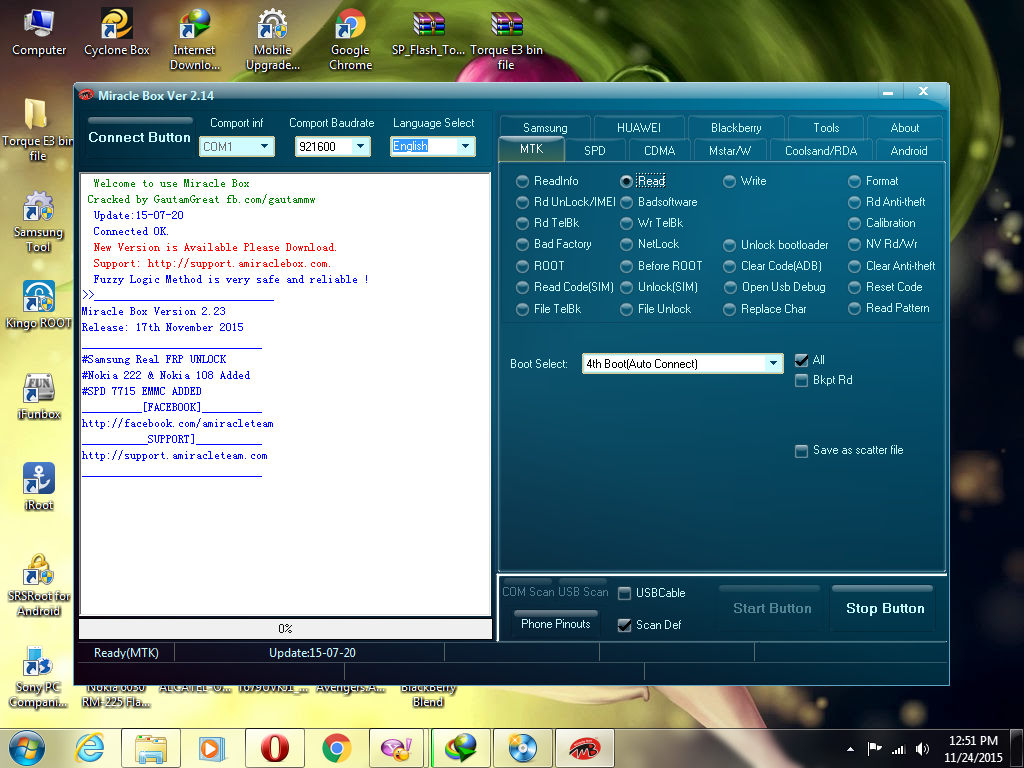The image size is (1024, 768).
Task: Open Sony PC Companion shortcut
Action: (39, 677)
